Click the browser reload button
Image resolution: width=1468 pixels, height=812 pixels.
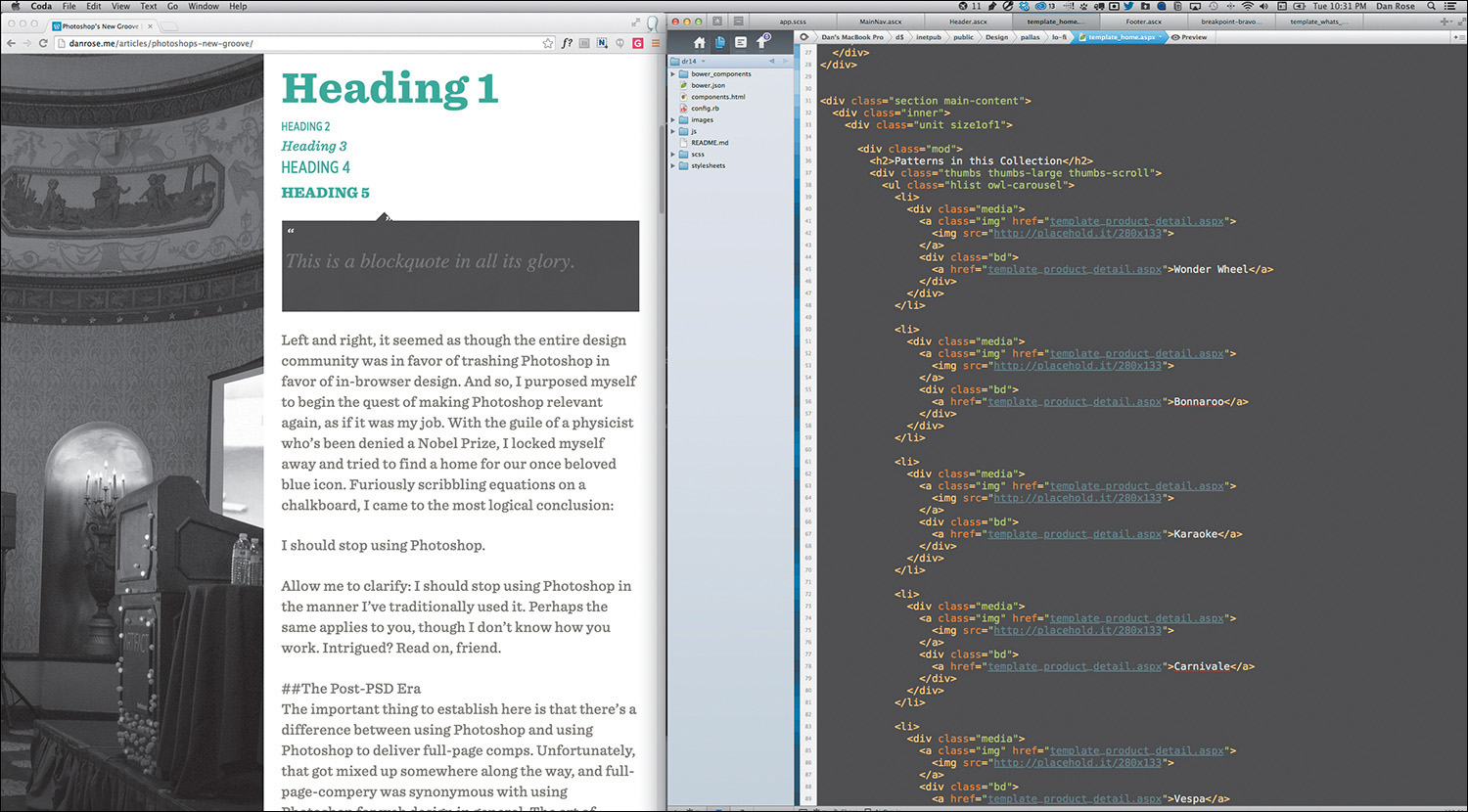tap(43, 43)
